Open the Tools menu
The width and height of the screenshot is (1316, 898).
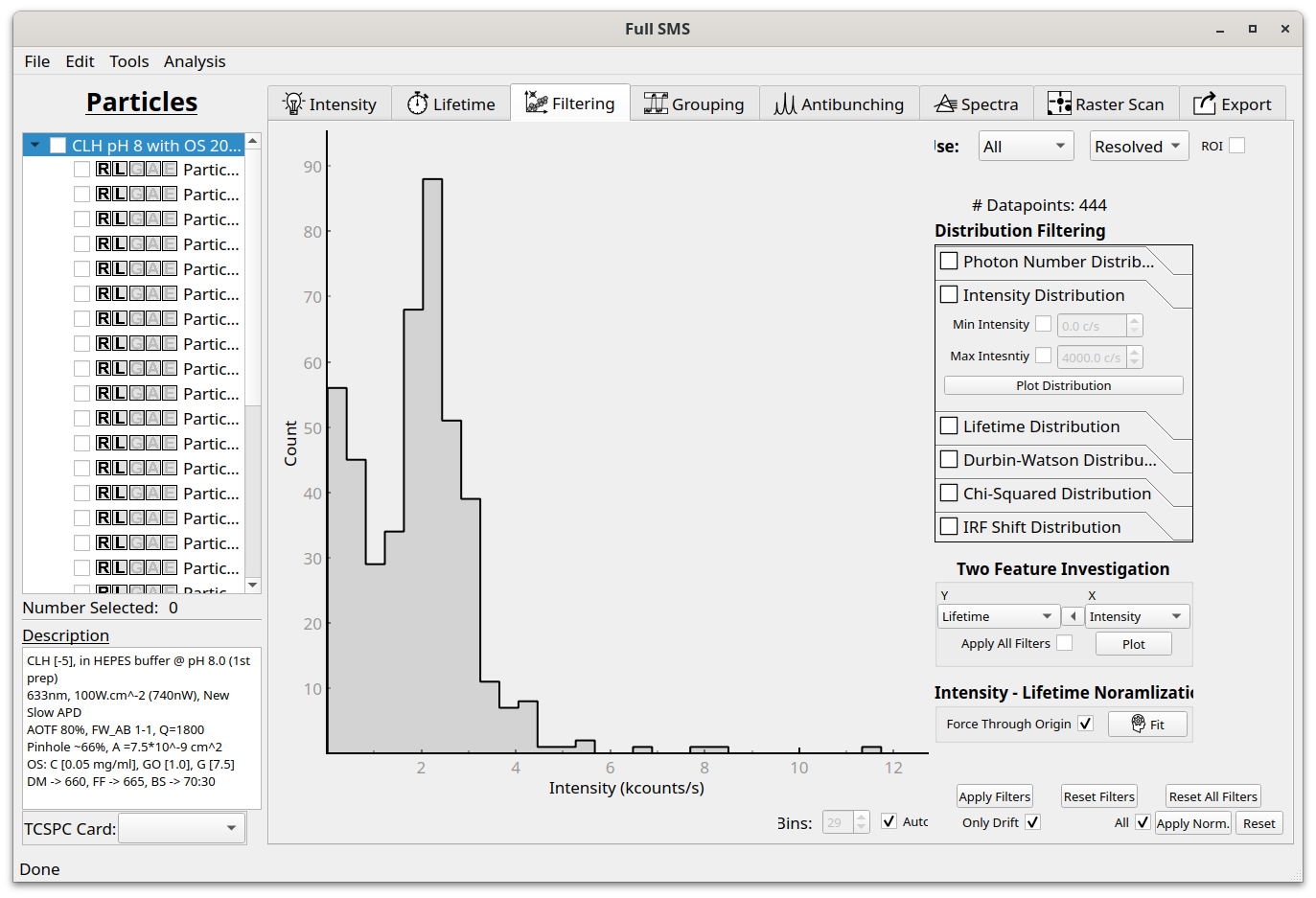[x=129, y=61]
